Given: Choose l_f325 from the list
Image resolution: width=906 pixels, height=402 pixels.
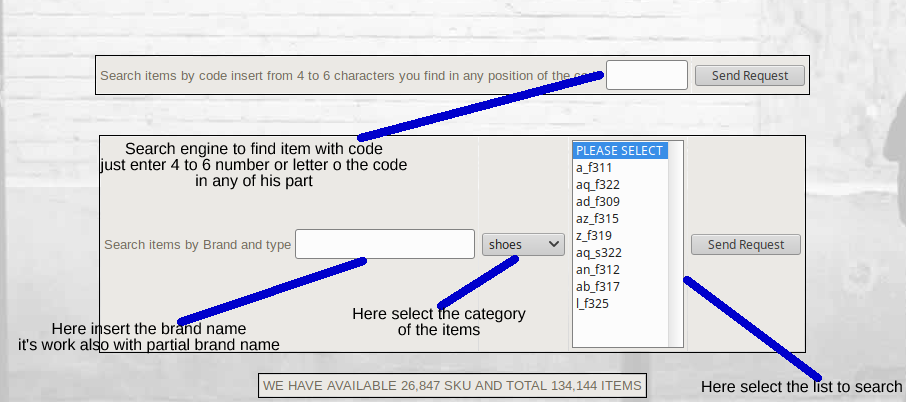Looking at the screenshot, I should [592, 303].
